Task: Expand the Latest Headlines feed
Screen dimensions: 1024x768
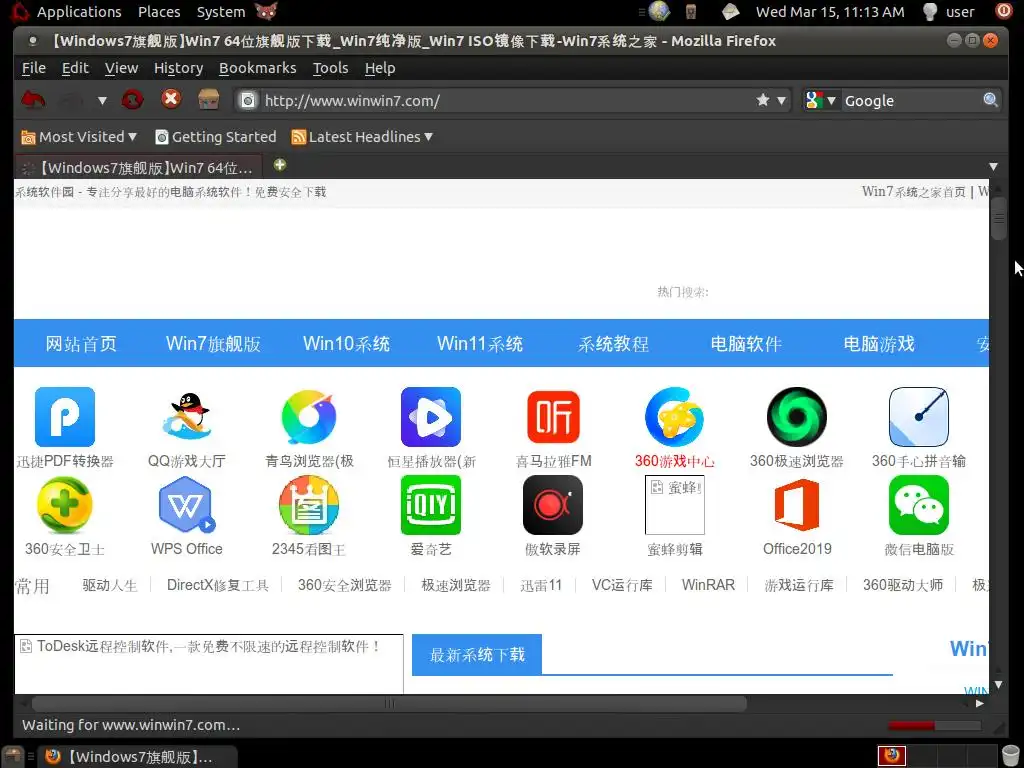Action: pos(362,137)
